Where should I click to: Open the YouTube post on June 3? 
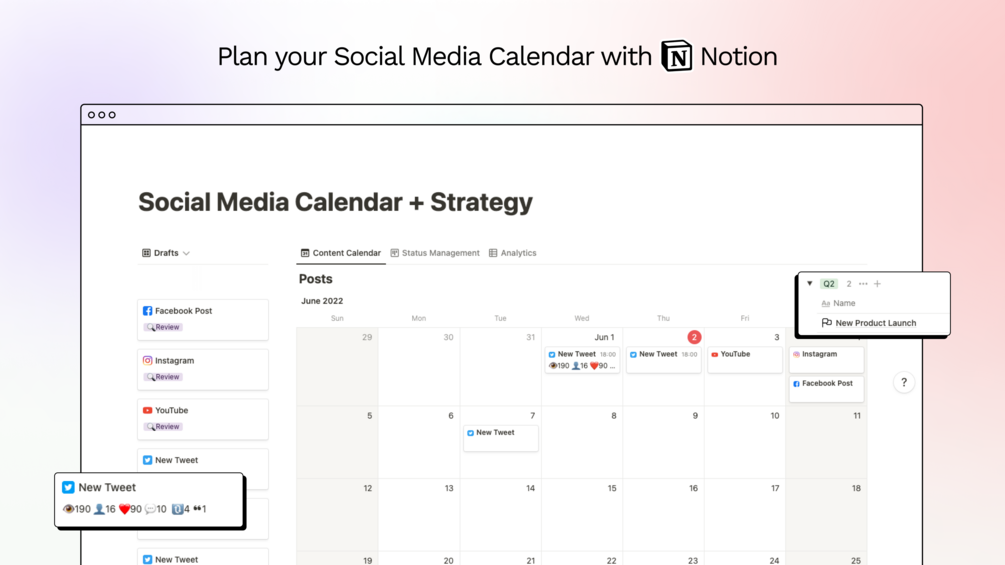tap(744, 355)
